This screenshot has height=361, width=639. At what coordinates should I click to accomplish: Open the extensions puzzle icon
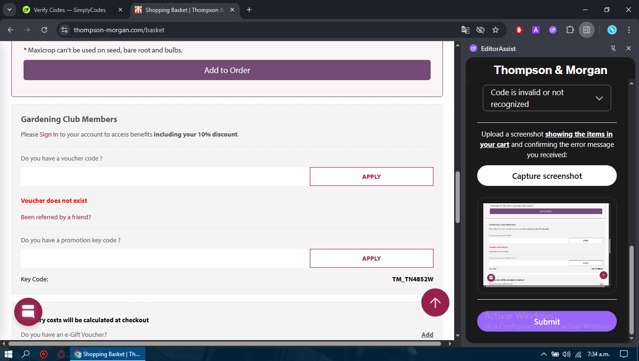570,30
